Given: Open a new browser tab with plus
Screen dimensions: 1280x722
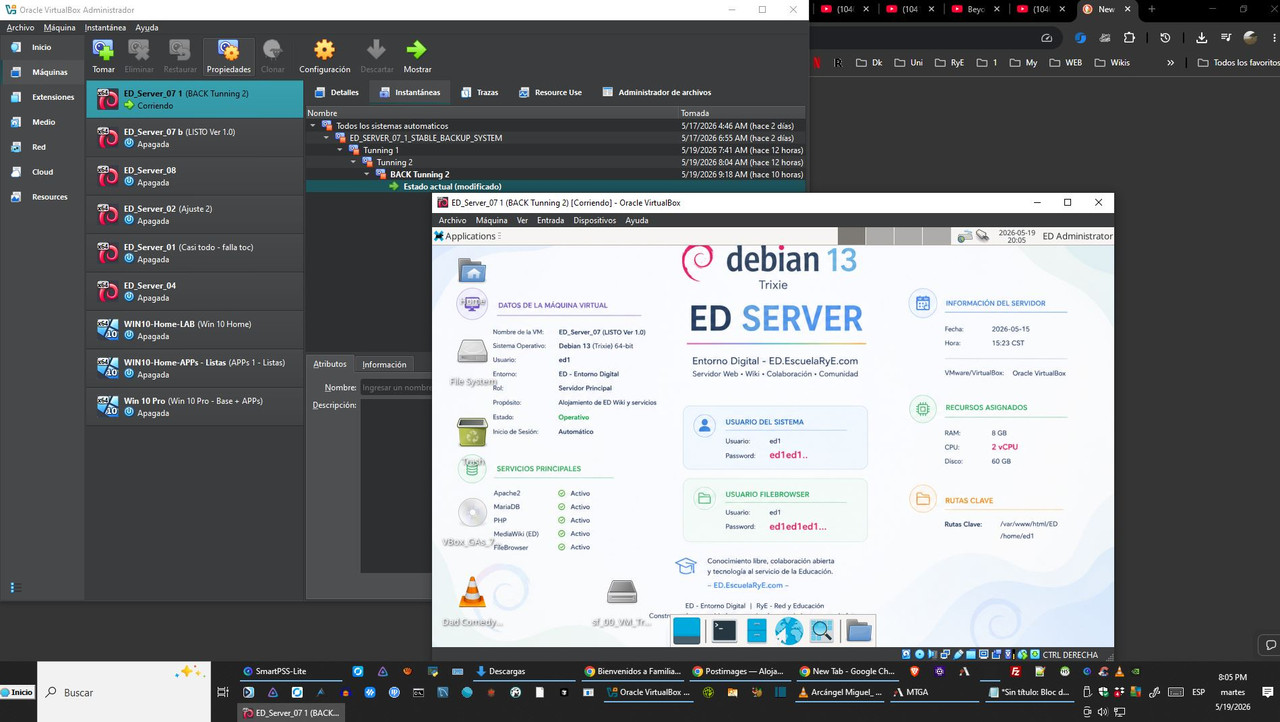Looking at the screenshot, I should [1152, 9].
